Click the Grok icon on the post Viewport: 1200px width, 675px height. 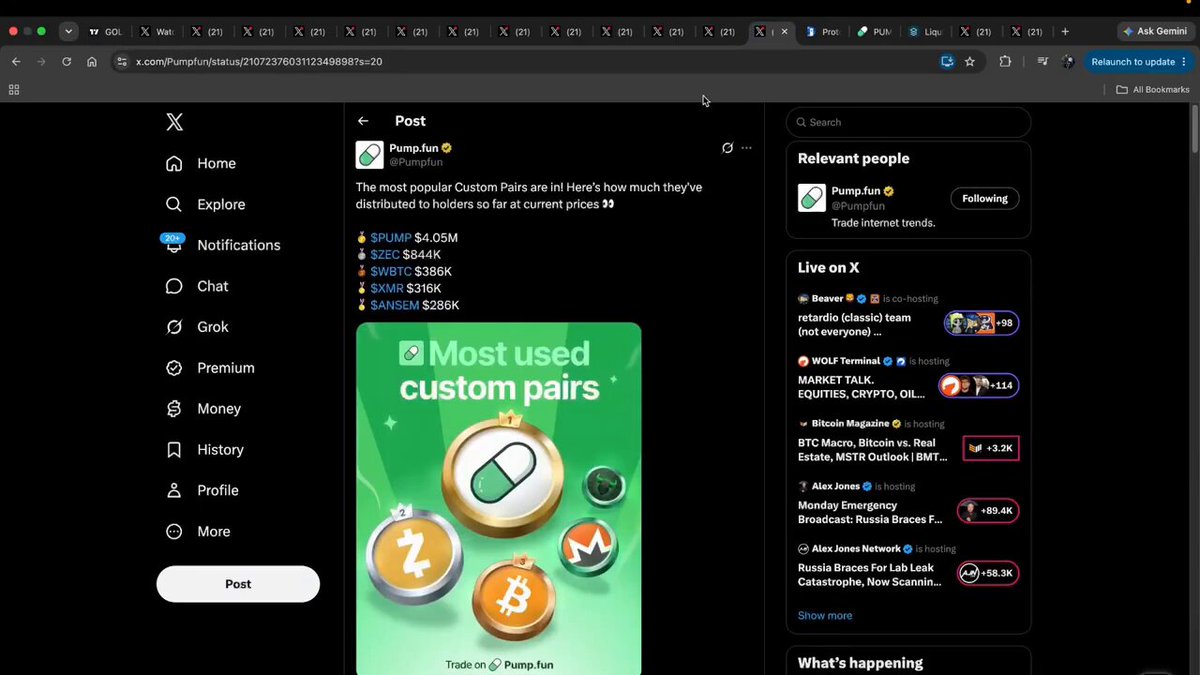(727, 148)
